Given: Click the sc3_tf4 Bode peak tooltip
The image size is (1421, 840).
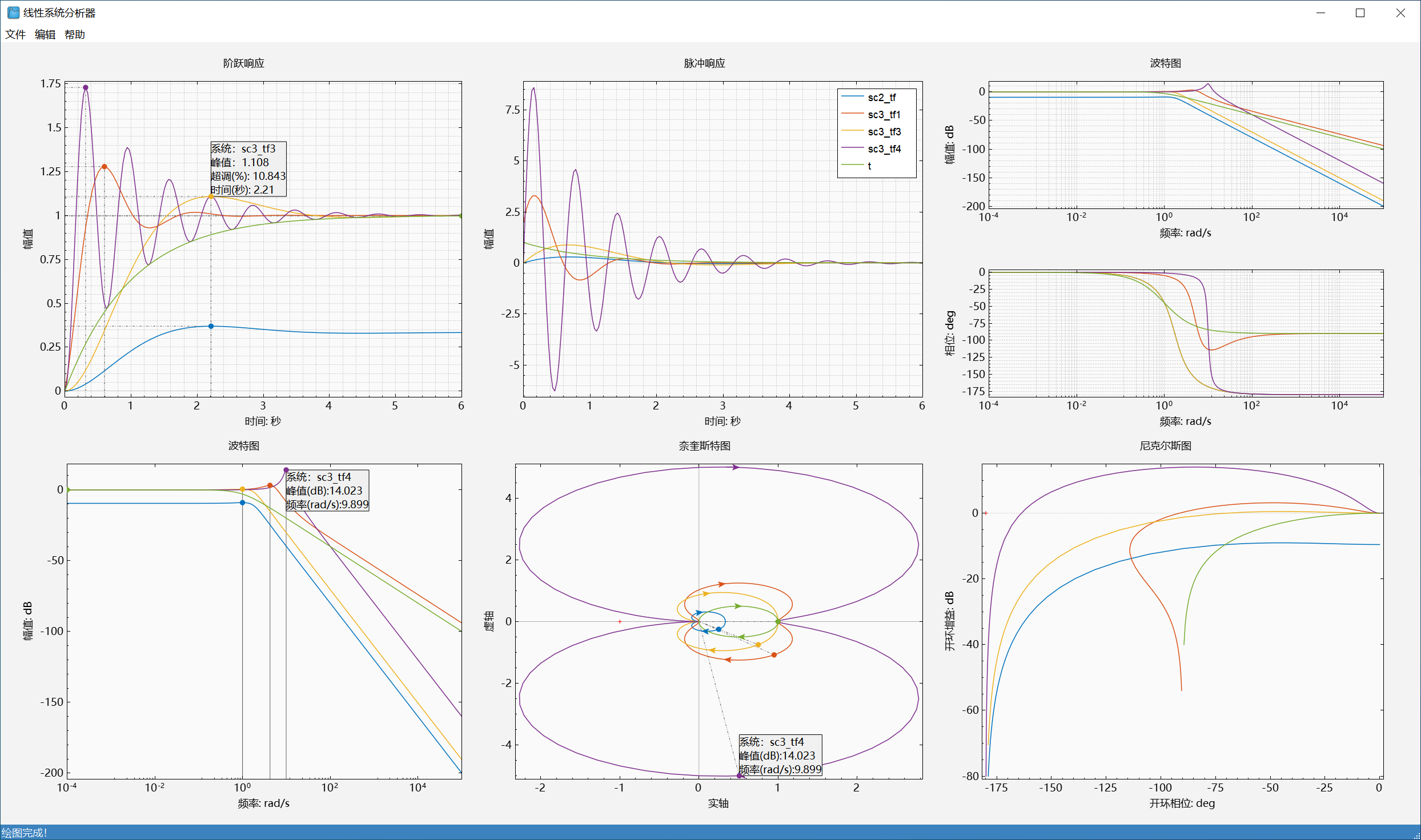Looking at the screenshot, I should pos(327,491).
